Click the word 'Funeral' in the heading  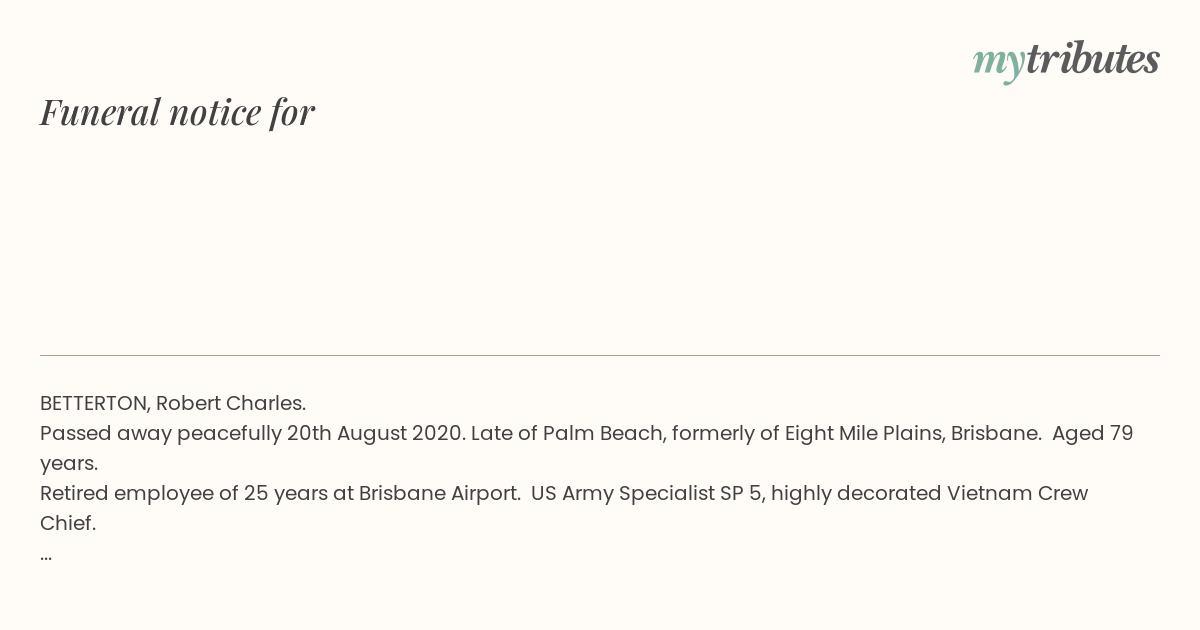click(100, 112)
